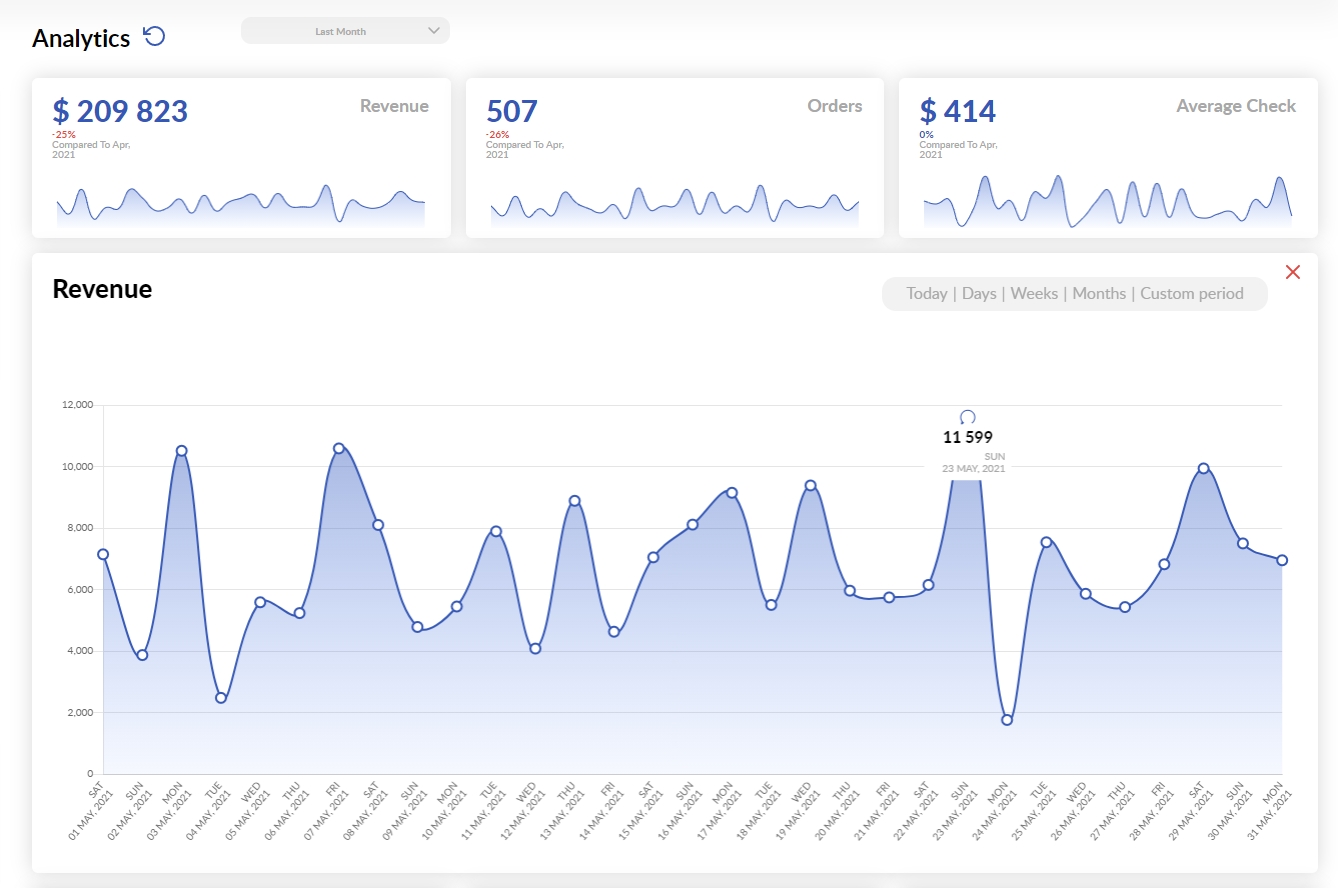
Task: Open the Last Month period dropdown
Action: [x=345, y=31]
